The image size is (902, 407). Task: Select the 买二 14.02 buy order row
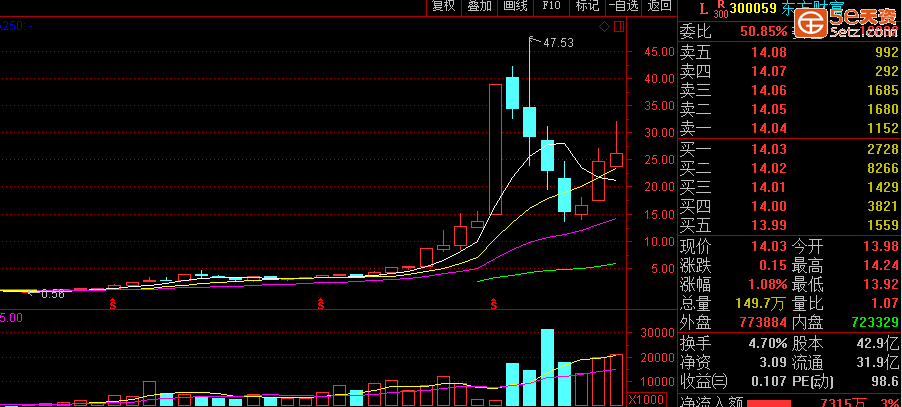[x=789, y=168]
